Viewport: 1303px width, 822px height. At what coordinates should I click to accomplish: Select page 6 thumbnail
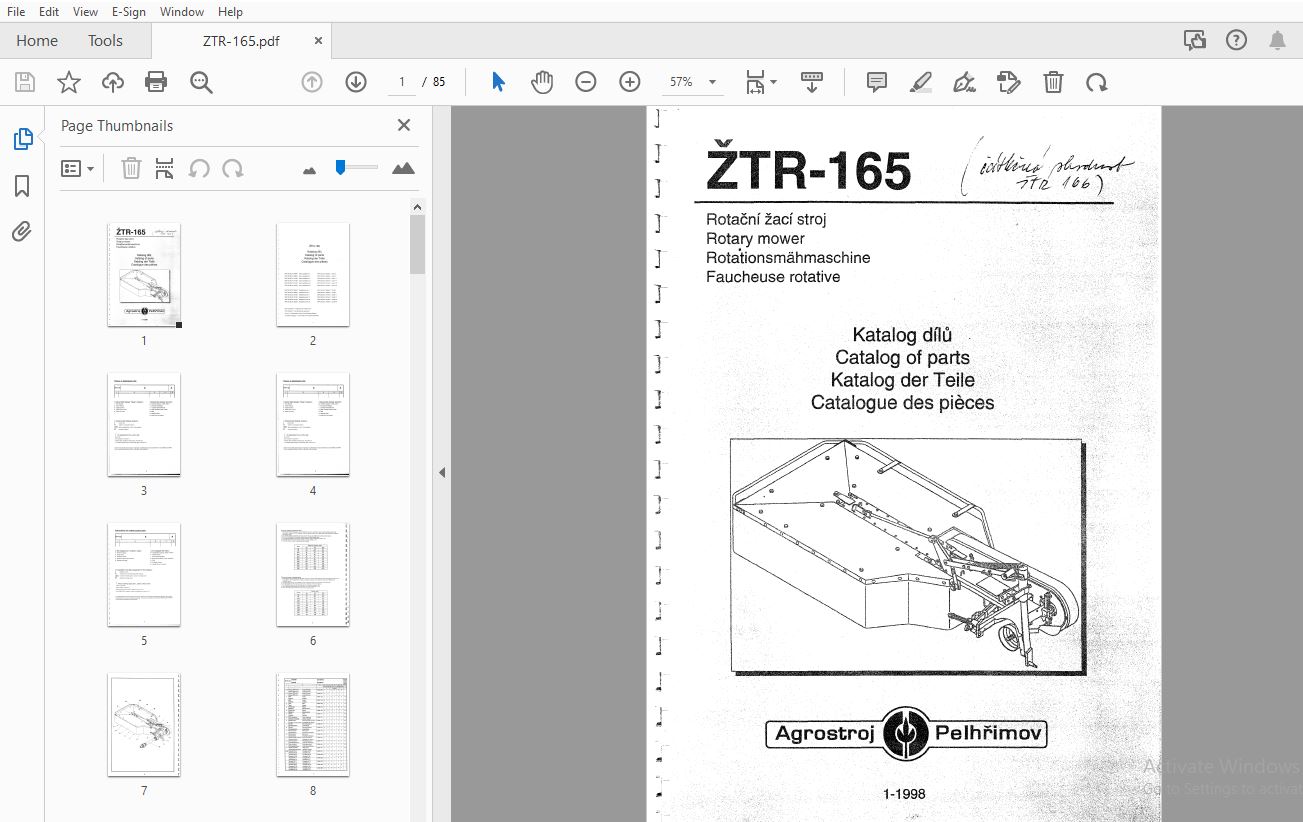pos(313,575)
